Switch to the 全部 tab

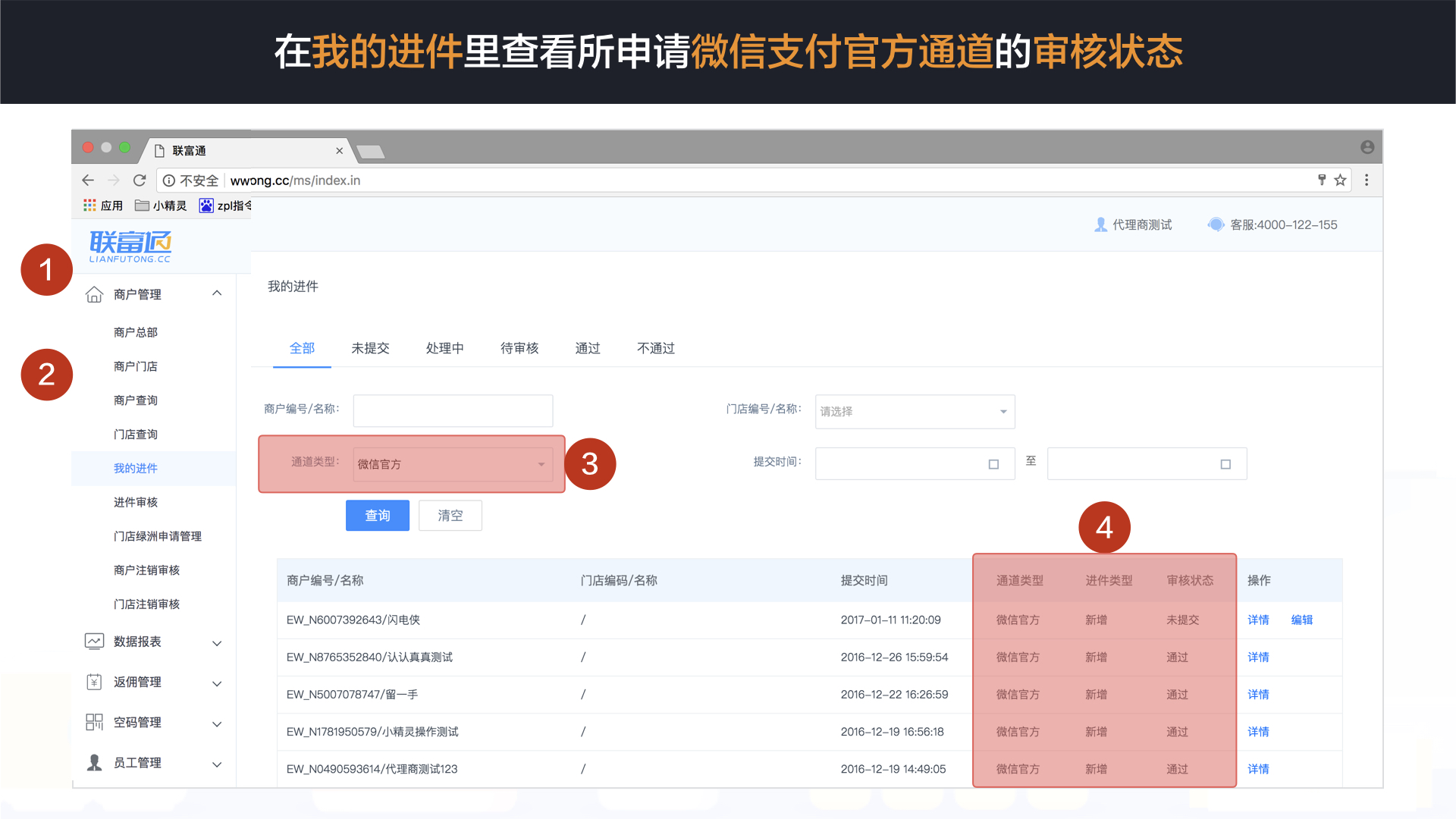pos(302,348)
